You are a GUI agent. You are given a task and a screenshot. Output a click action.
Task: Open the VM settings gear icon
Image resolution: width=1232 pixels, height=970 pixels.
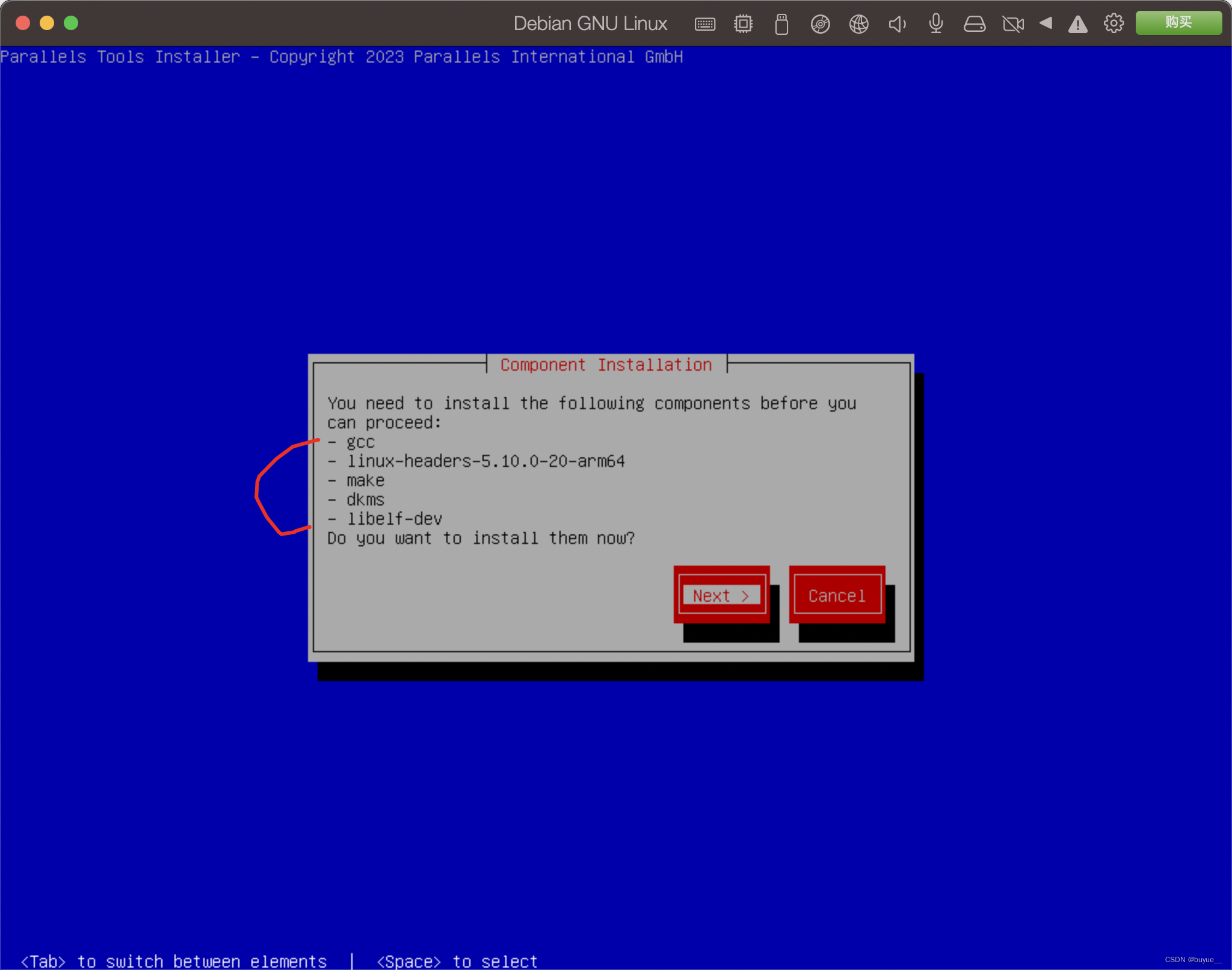pyautogui.click(x=1113, y=23)
